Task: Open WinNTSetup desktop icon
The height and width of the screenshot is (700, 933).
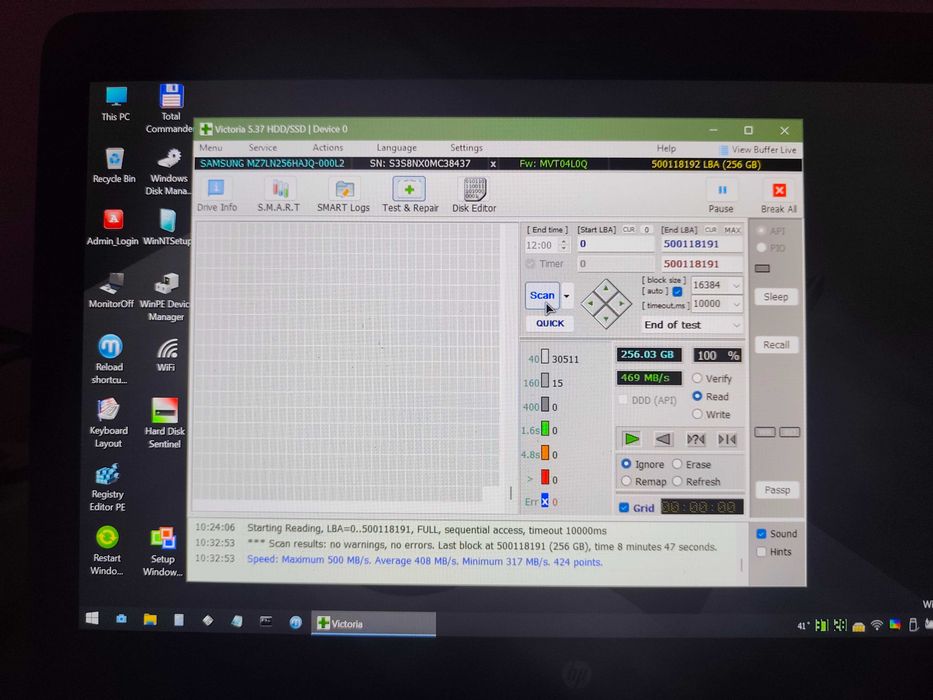Action: point(167,227)
